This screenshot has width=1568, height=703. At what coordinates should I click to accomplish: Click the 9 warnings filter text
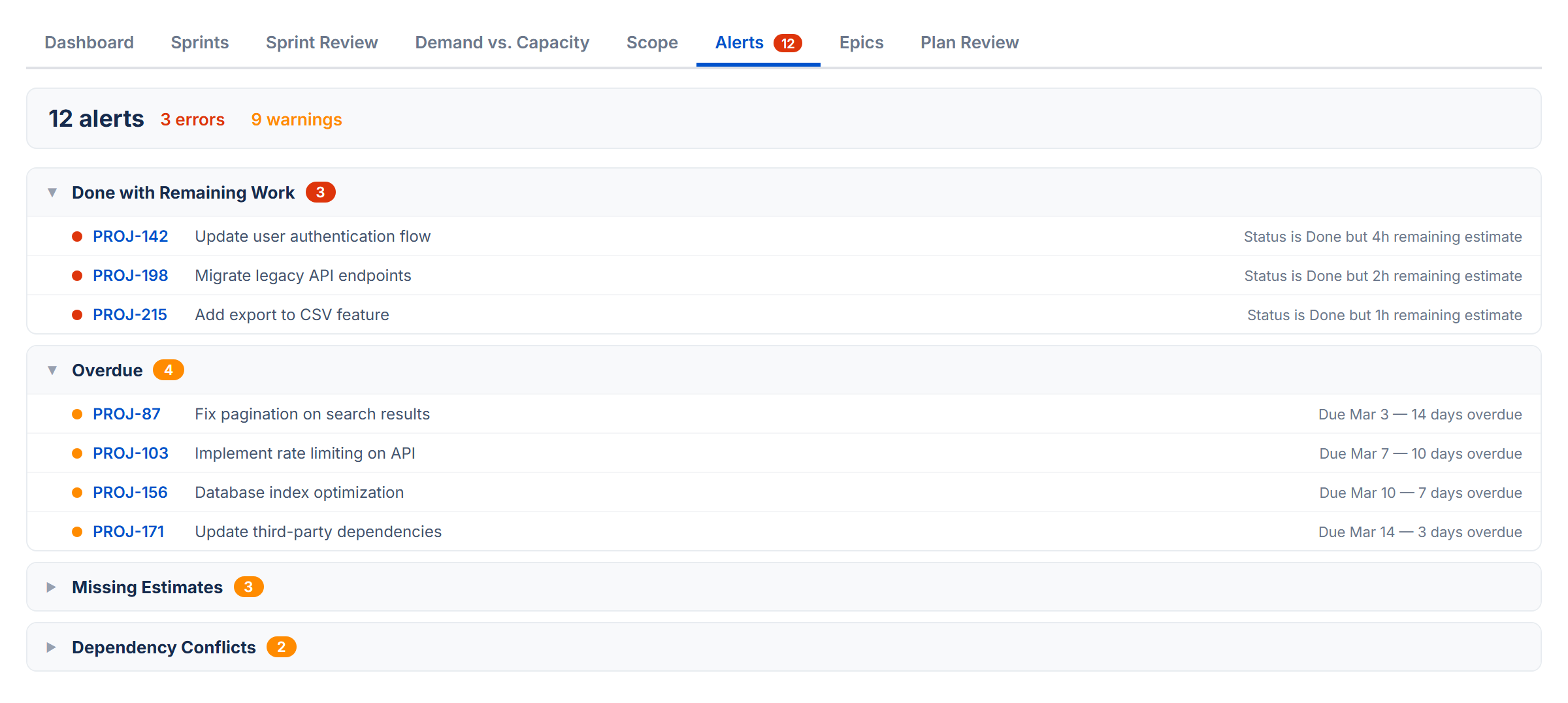(296, 120)
